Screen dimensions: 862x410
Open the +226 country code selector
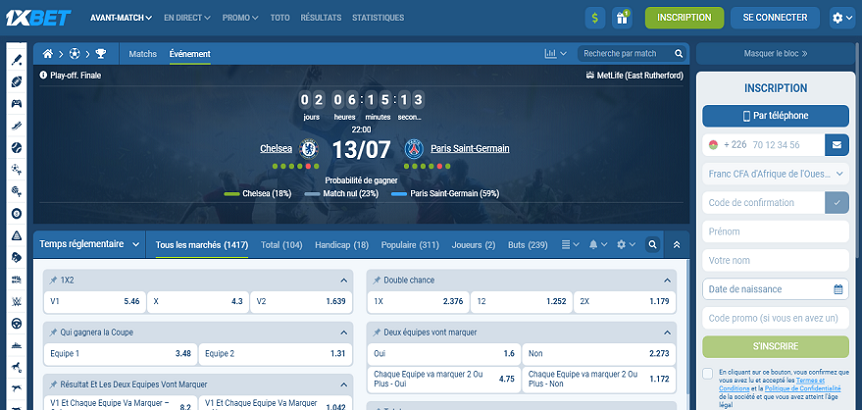pyautogui.click(x=727, y=145)
